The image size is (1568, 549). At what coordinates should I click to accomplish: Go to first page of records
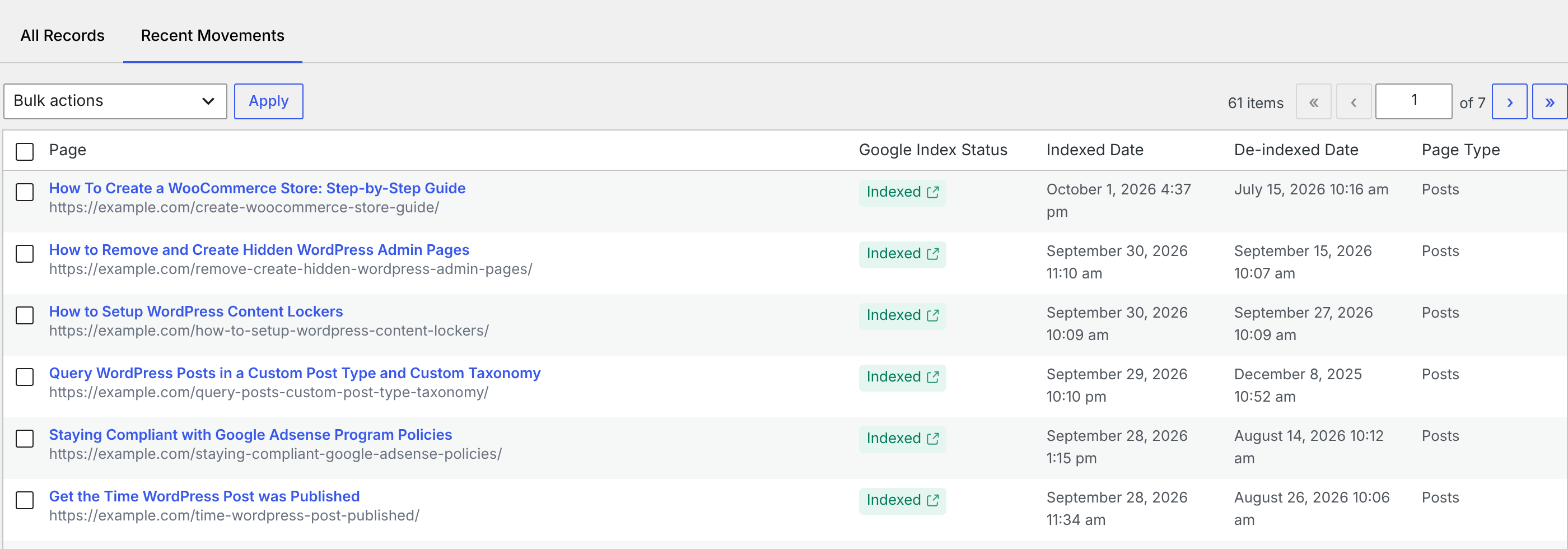coord(1314,101)
